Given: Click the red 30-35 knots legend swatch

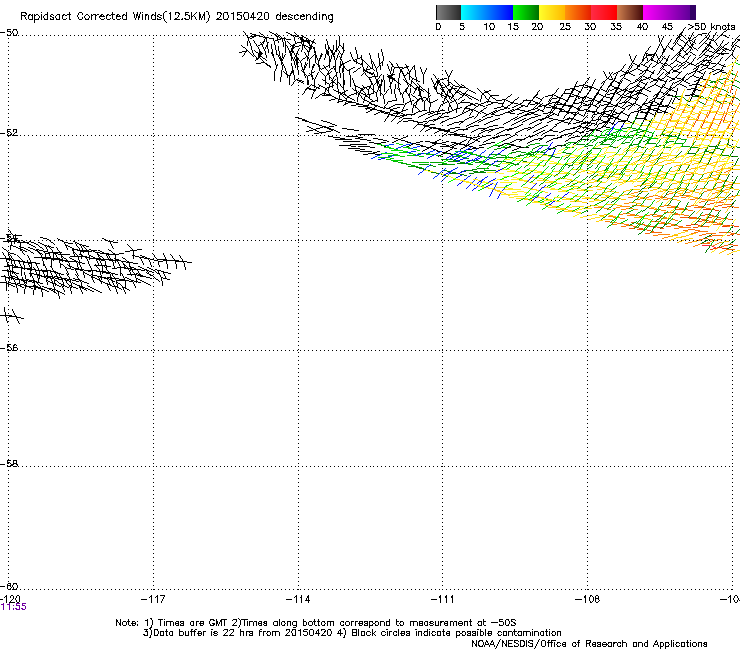Looking at the screenshot, I should tap(604, 12).
